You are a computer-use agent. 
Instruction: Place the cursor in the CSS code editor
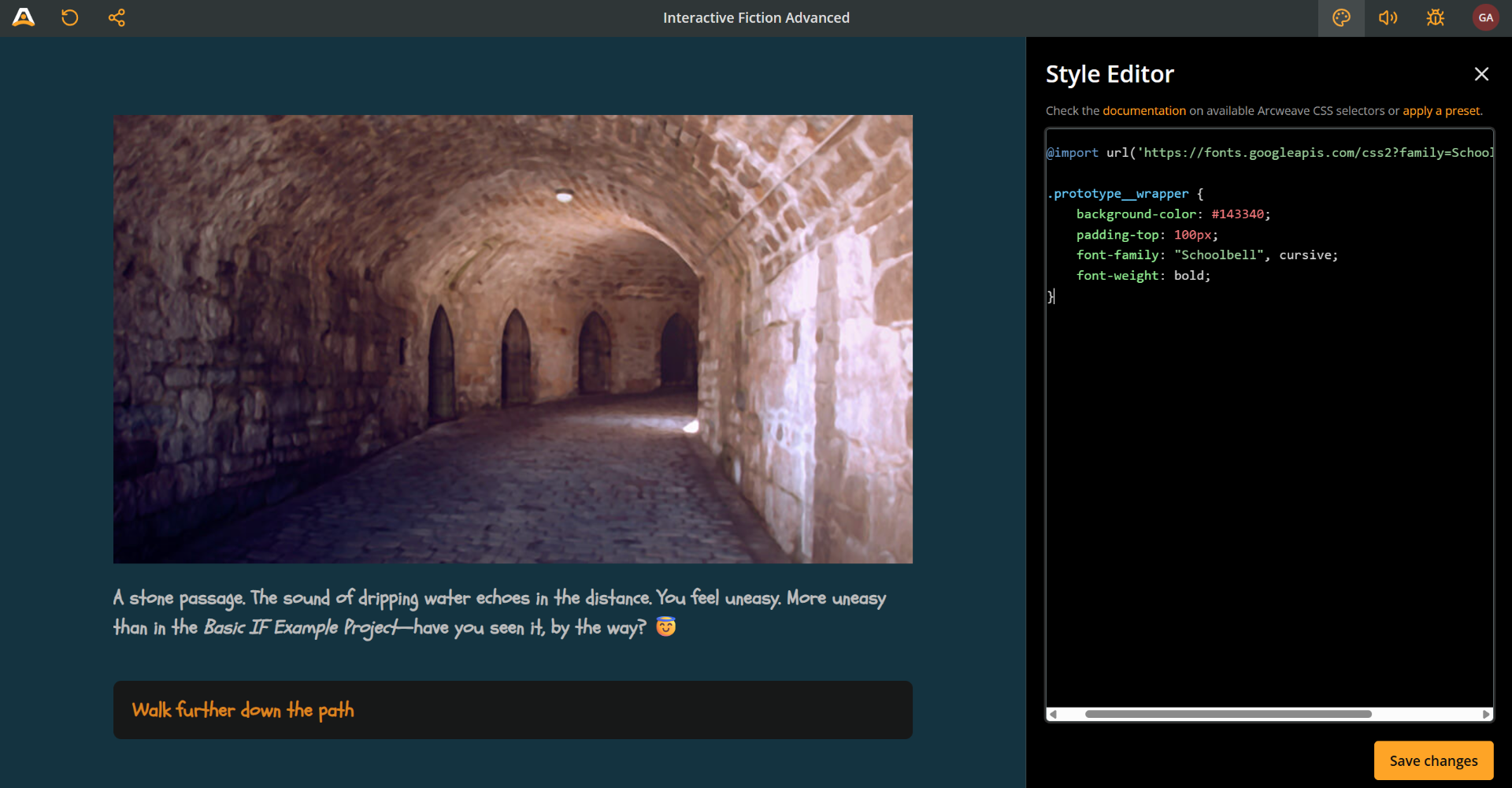1260,394
